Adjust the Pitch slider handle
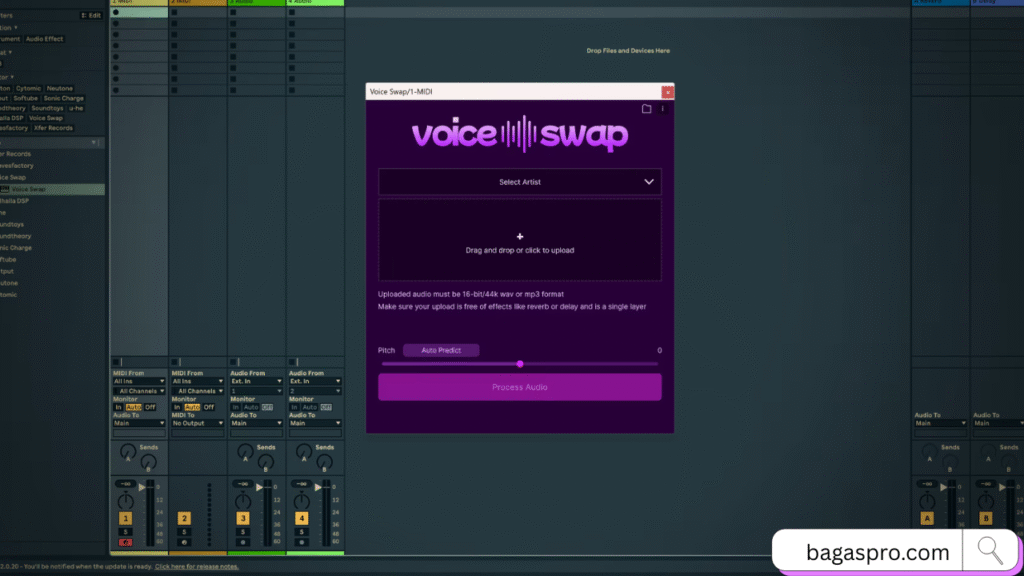 519,364
